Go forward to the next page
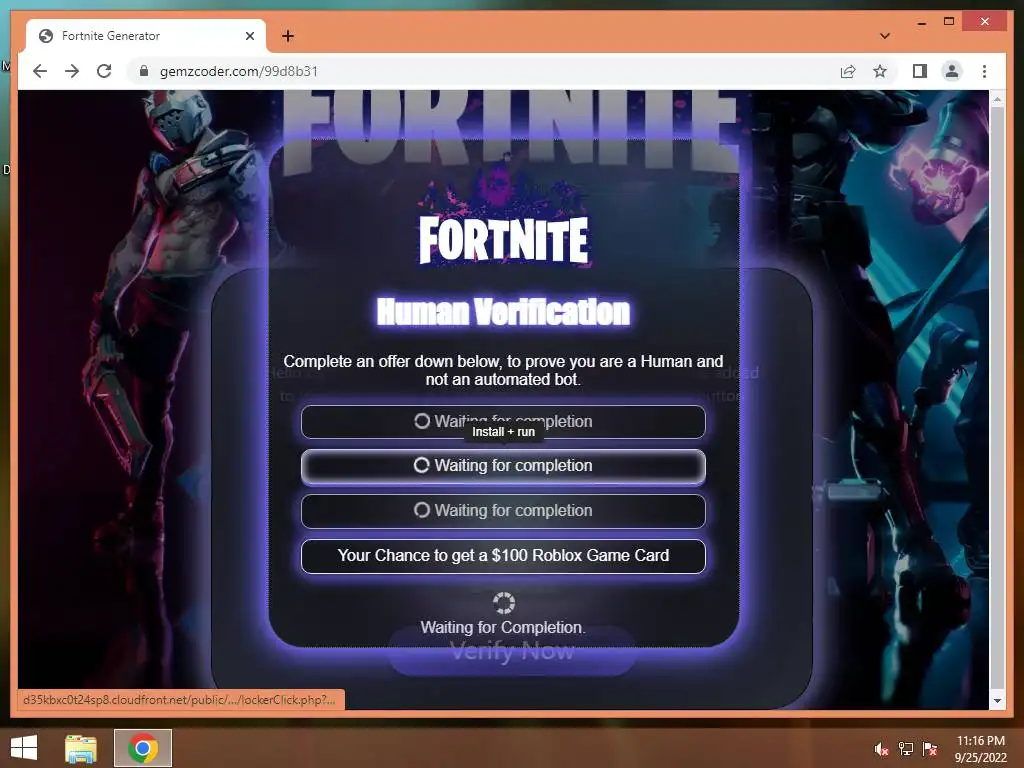The height and width of the screenshot is (768, 1024). click(72, 71)
